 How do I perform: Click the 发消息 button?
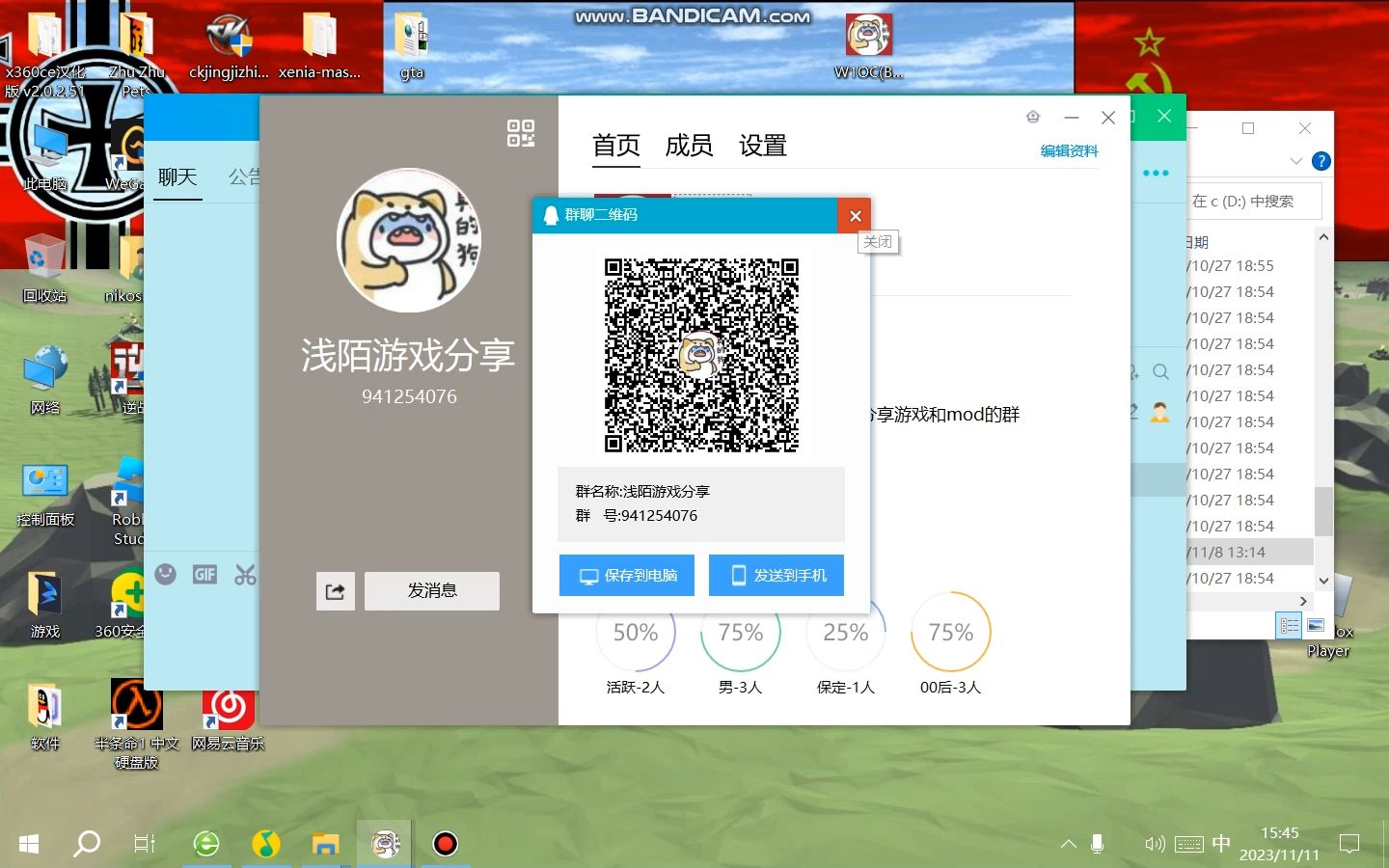tap(432, 591)
